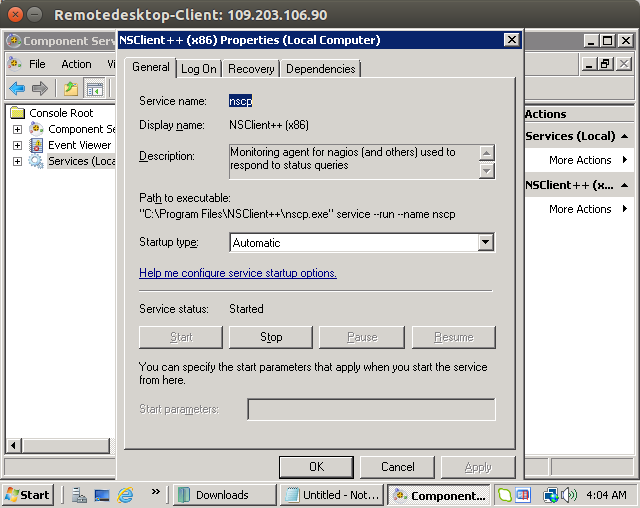Click the Component Services tree icon

click(36, 129)
